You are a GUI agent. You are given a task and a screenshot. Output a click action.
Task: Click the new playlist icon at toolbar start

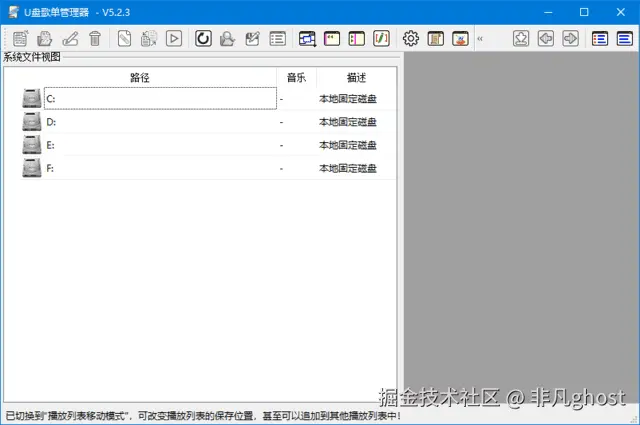pos(20,39)
